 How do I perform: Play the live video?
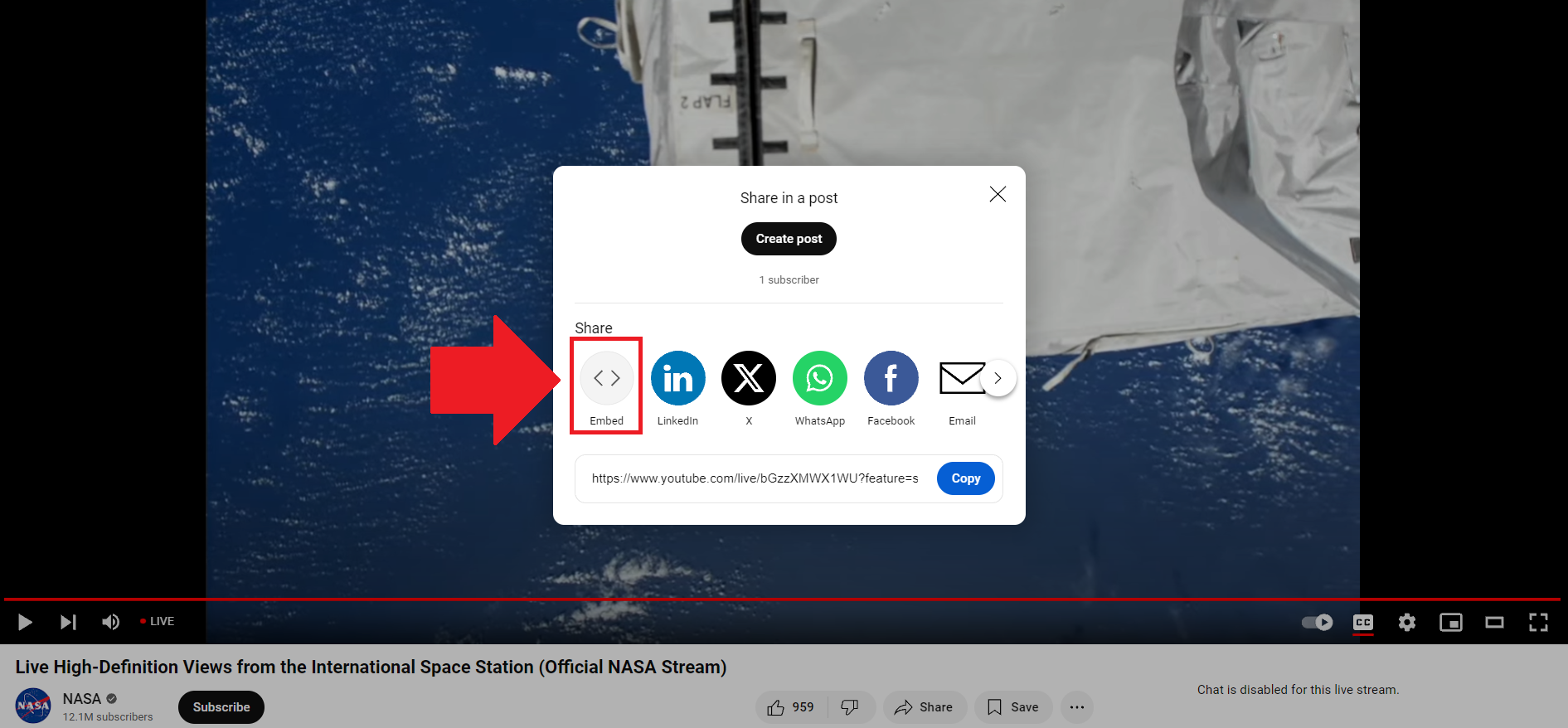tap(25, 622)
